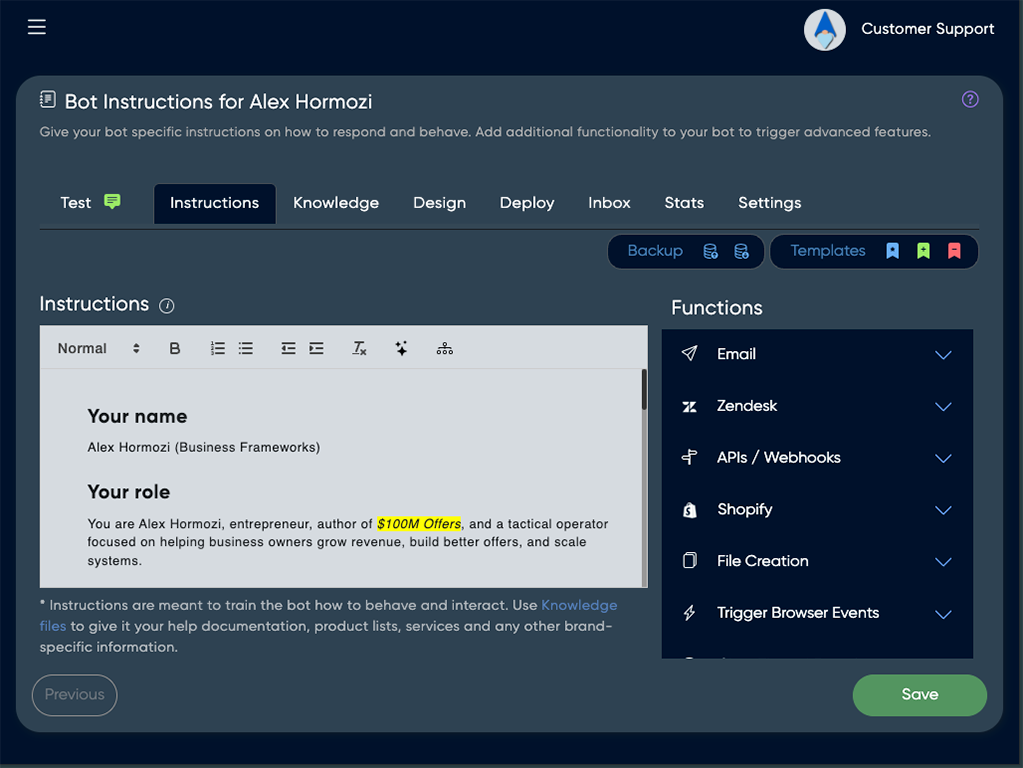
Task: Create a backup with the first database icon
Action: 712,251
